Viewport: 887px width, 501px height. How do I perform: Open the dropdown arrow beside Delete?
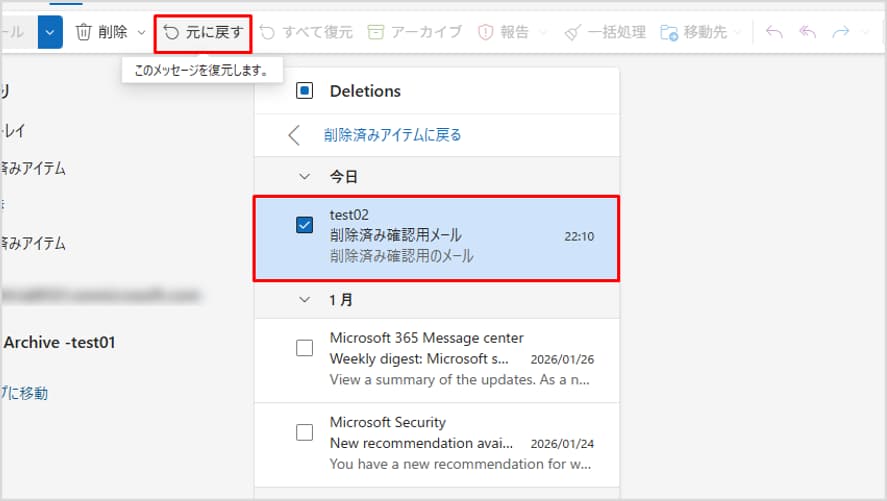(x=141, y=32)
